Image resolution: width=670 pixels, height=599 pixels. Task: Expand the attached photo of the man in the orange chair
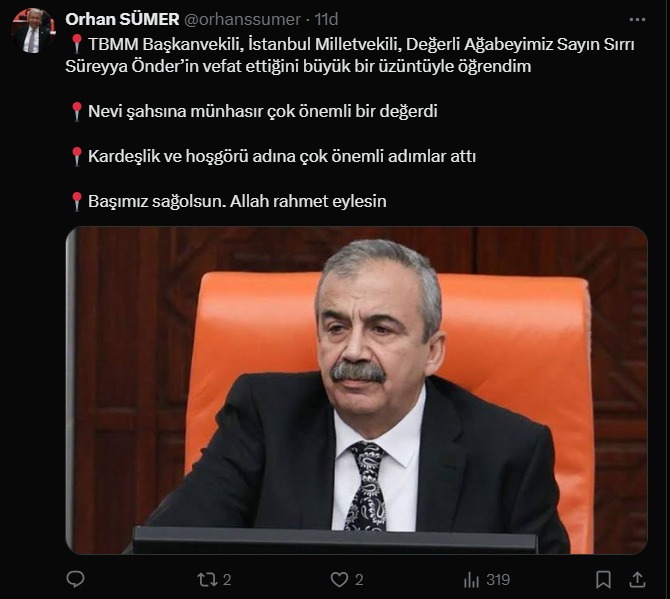coord(356,391)
